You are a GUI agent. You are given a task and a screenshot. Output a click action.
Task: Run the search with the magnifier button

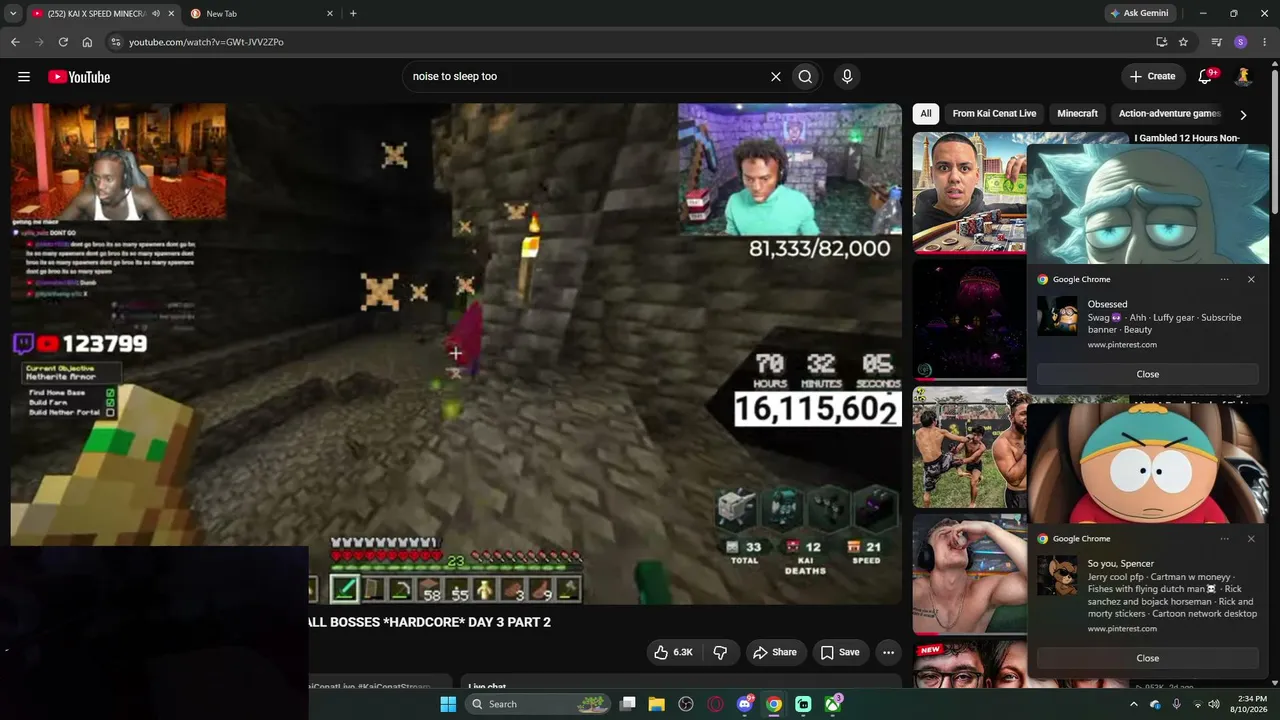click(x=805, y=77)
